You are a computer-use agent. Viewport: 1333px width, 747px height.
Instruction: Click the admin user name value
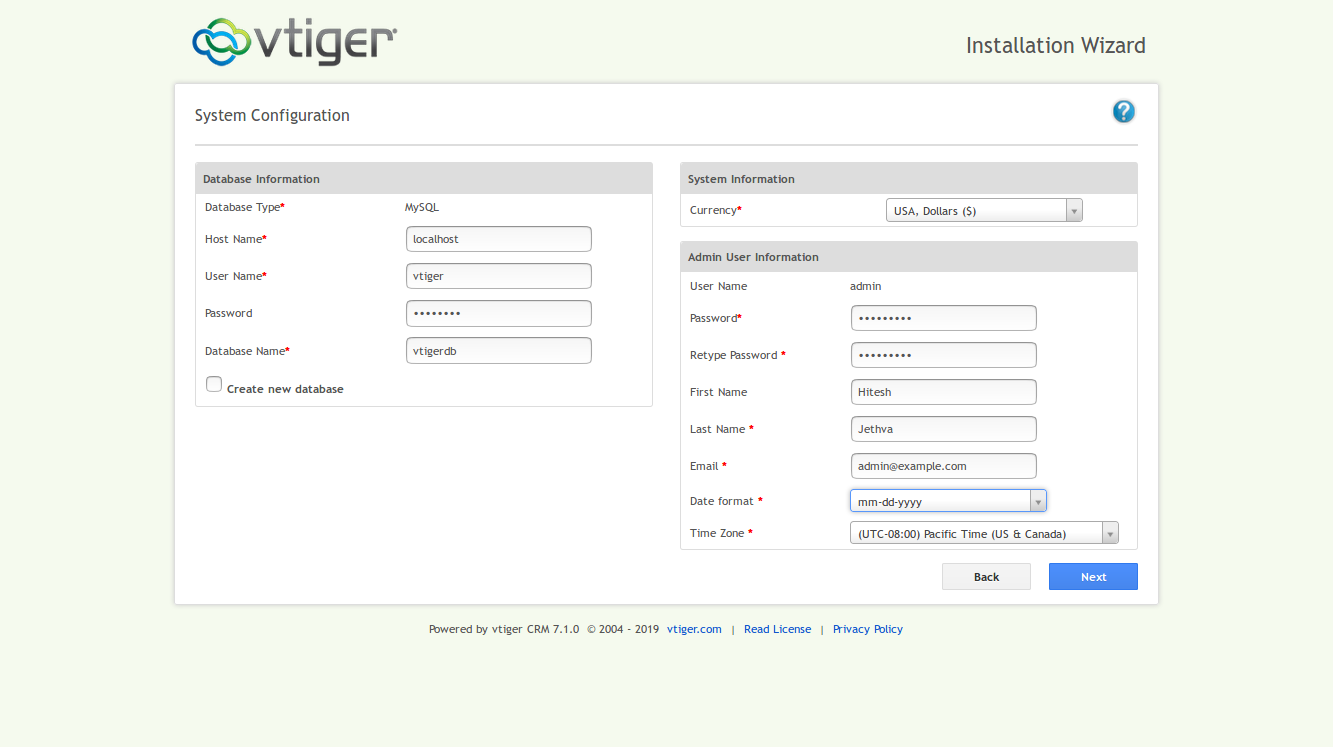(866, 286)
